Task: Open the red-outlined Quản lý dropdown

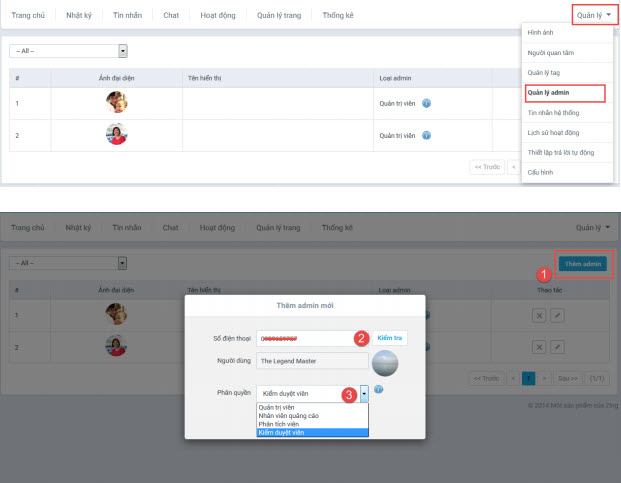Action: [593, 15]
